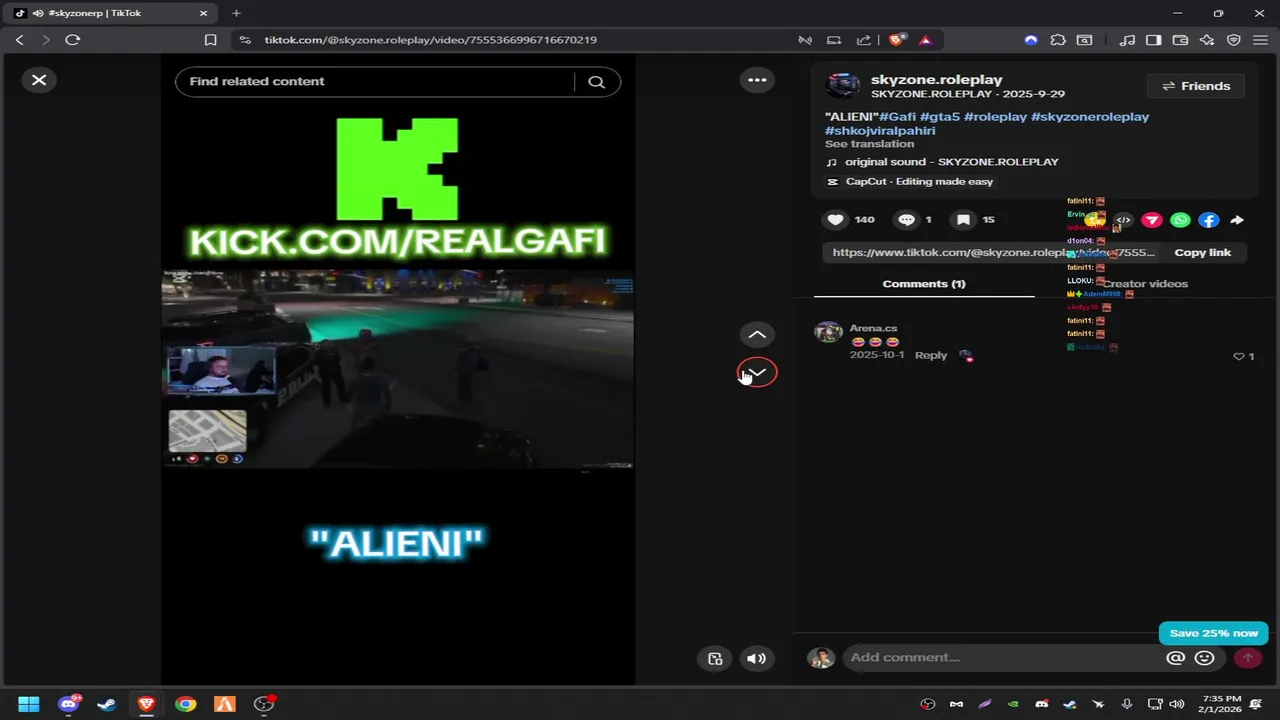Open new browser tab

236,13
